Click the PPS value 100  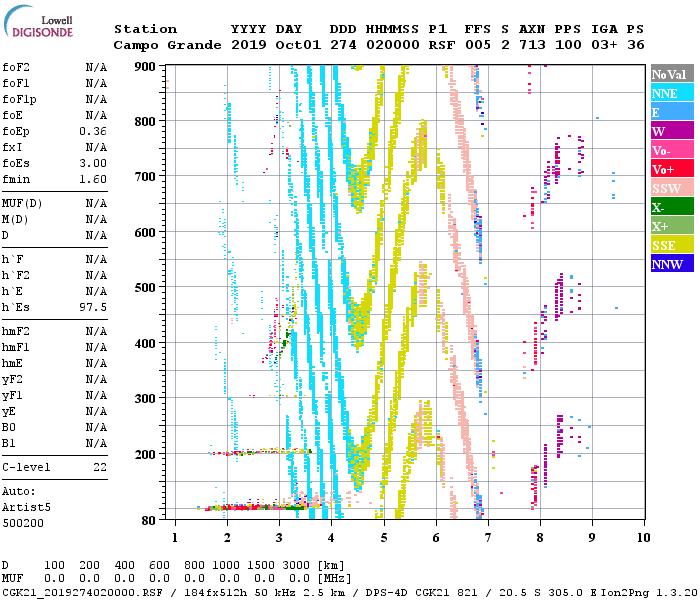pyautogui.click(x=568, y=45)
